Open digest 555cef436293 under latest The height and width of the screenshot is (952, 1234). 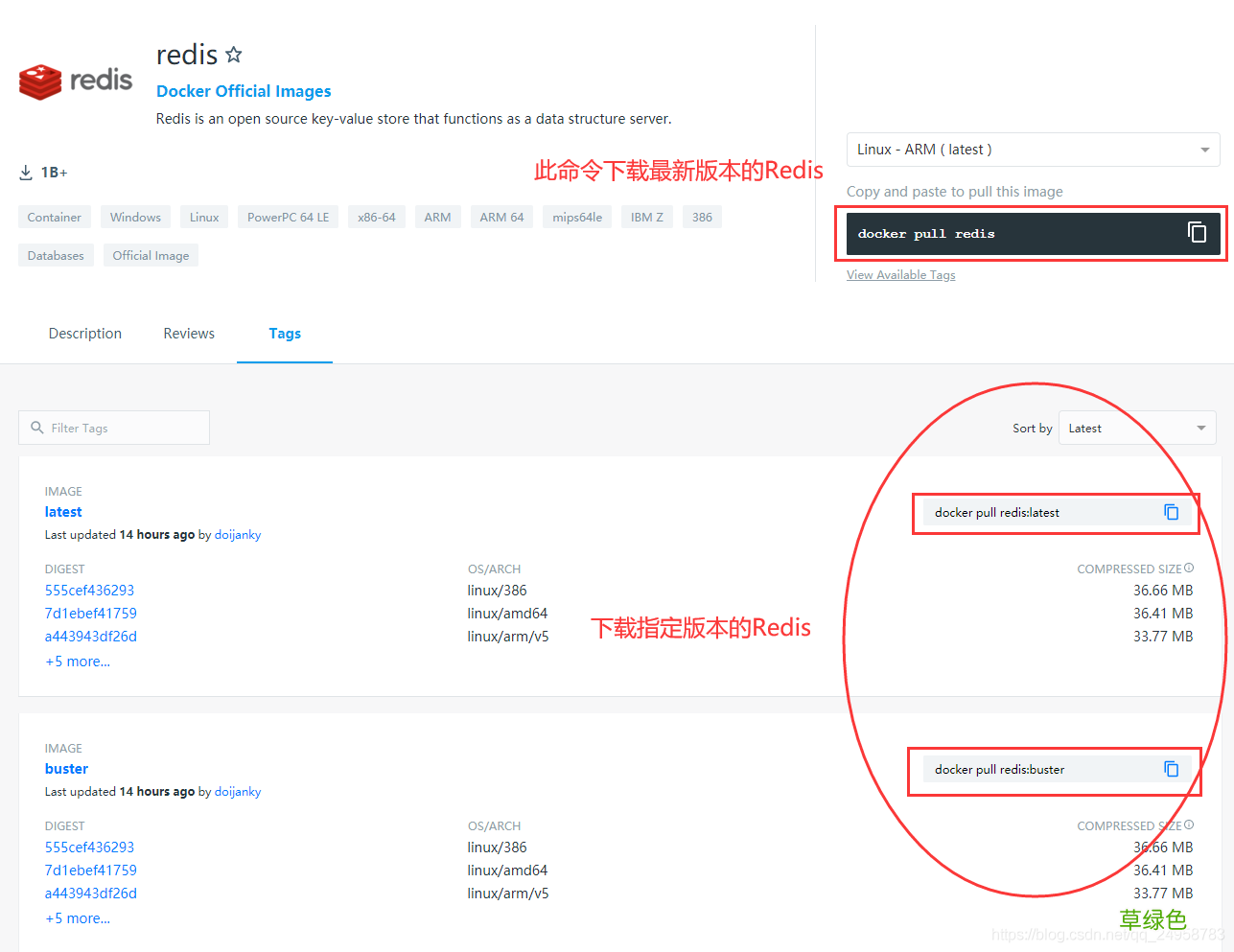coord(90,591)
